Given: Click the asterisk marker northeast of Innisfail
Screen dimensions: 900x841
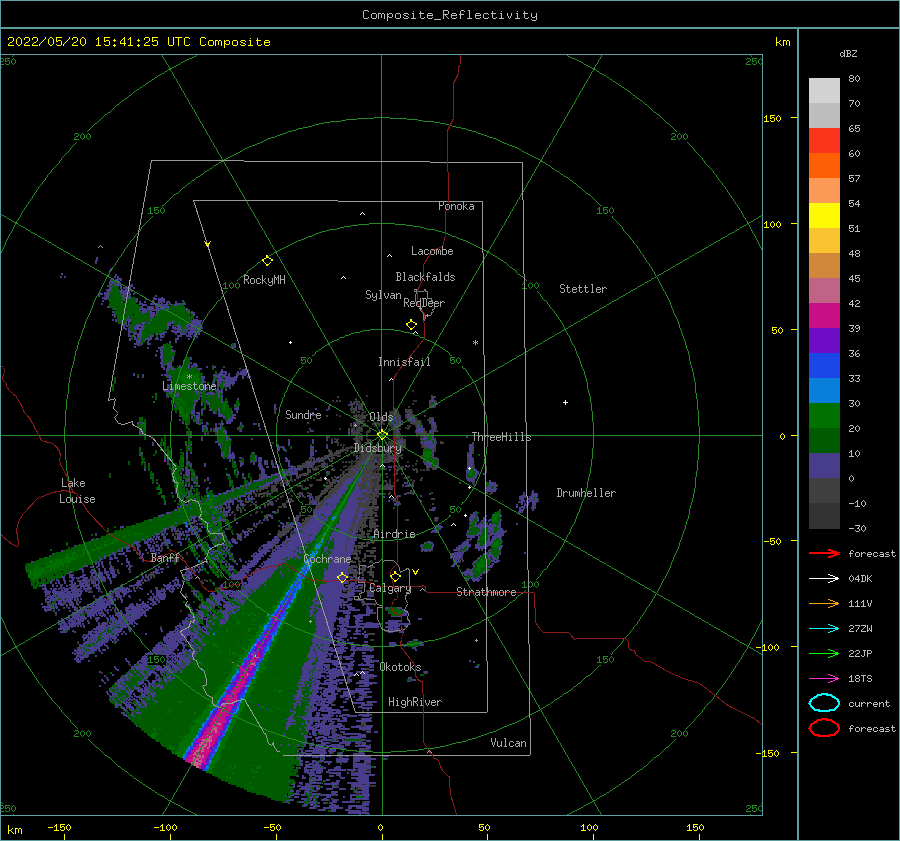Looking at the screenshot, I should [x=475, y=343].
